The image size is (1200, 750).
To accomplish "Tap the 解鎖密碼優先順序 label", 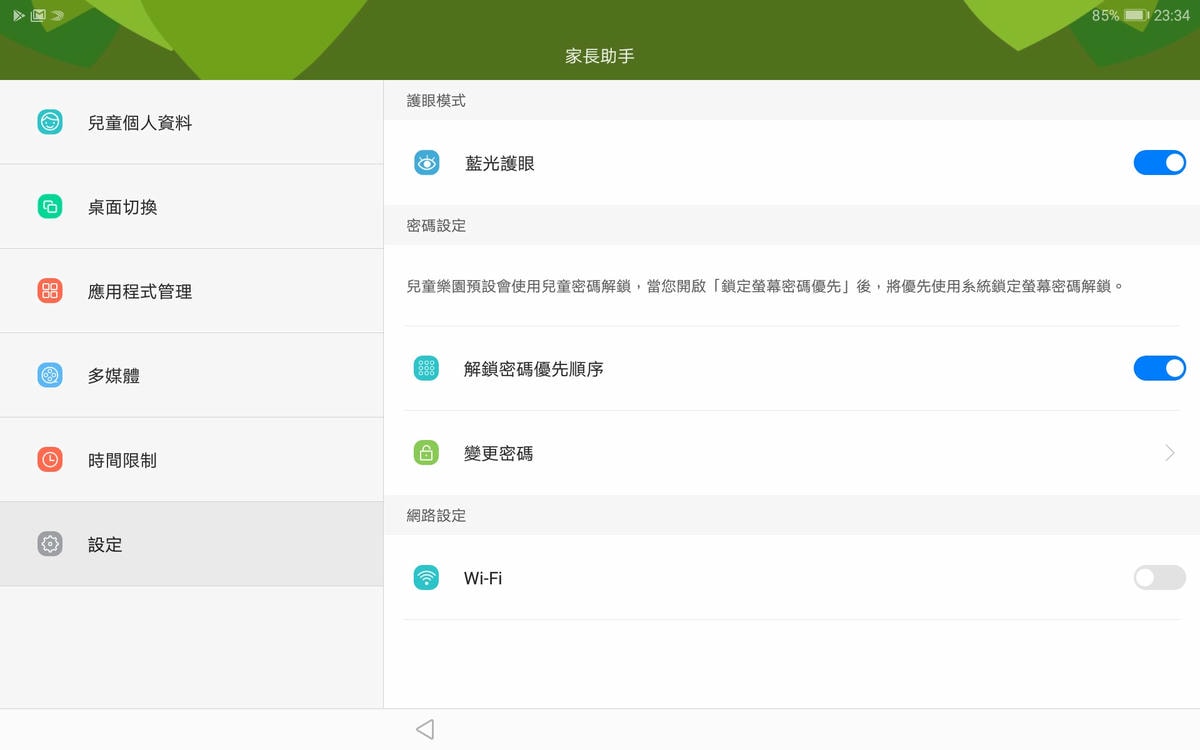I will (533, 369).
